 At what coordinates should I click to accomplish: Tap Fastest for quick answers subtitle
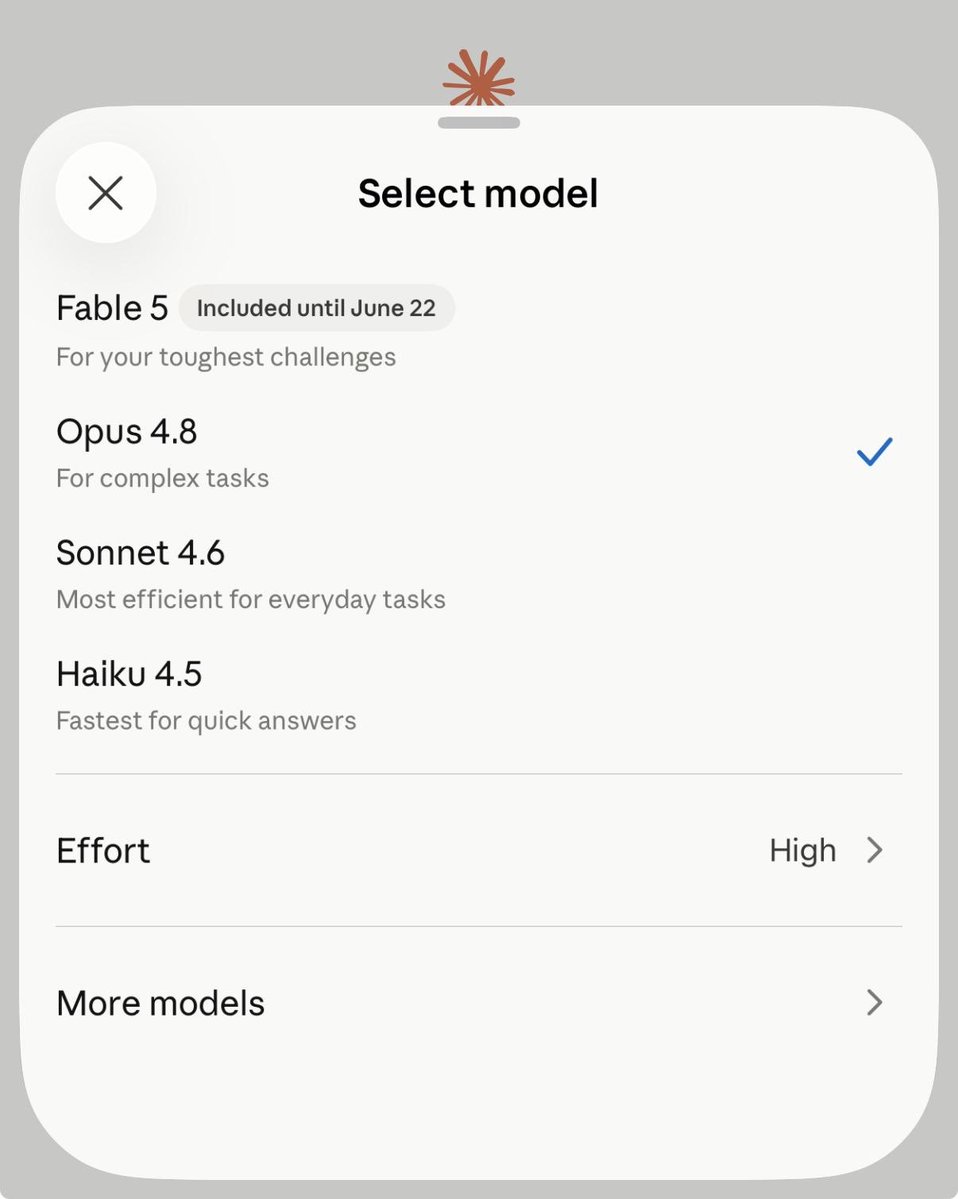[x=206, y=720]
